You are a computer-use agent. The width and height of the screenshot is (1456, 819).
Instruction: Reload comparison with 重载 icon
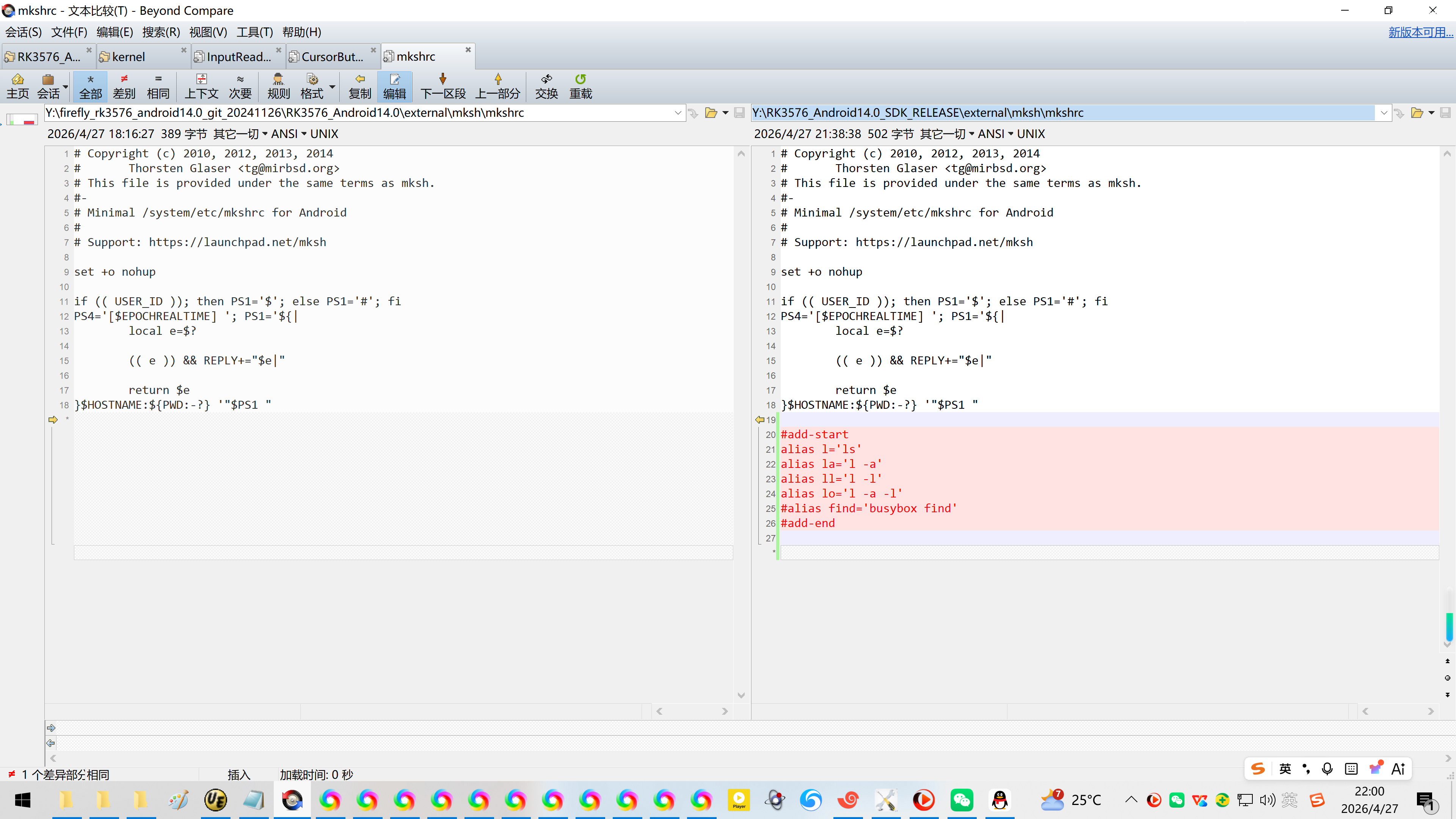point(581,86)
